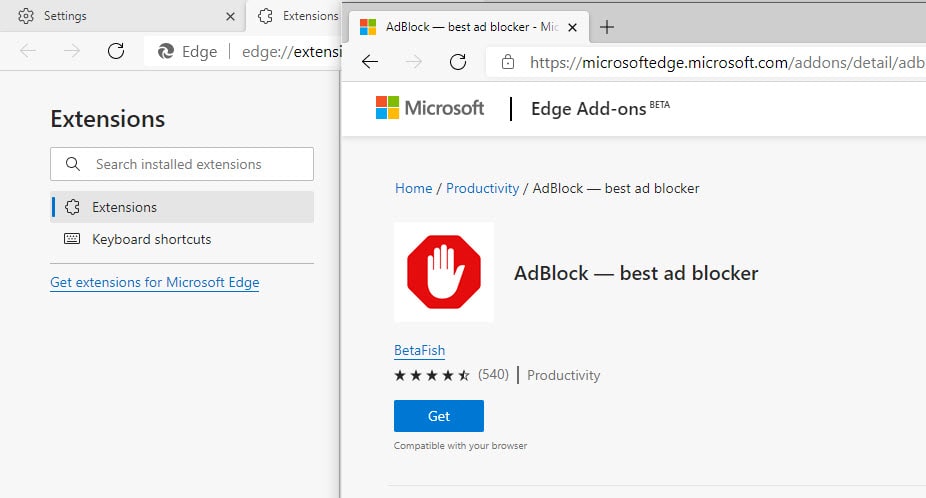926x498 pixels.
Task: Click the Productivity category label after the rating
Action: pyautogui.click(x=563, y=375)
